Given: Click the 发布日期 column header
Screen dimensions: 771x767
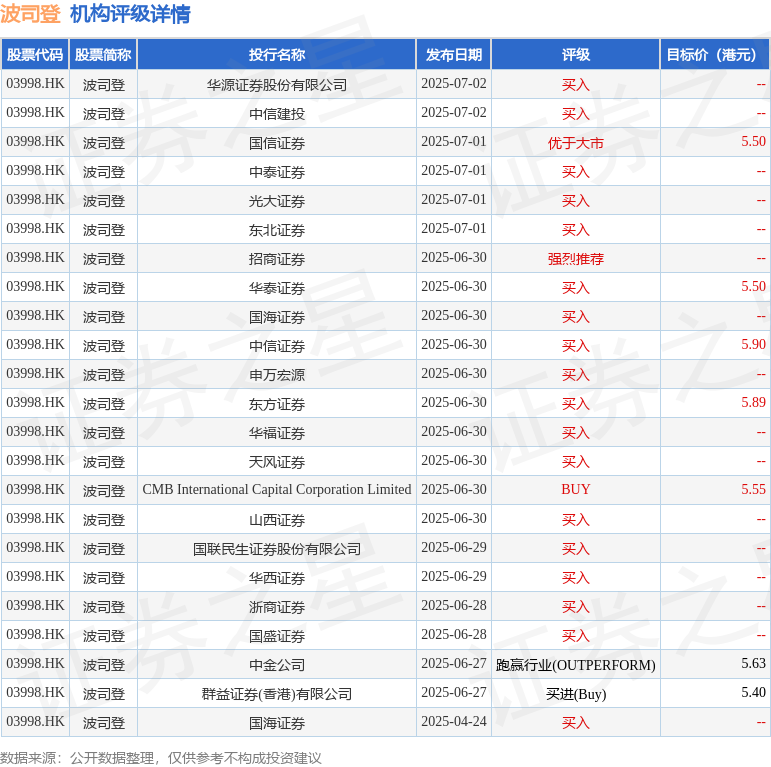Looking at the screenshot, I should (x=454, y=55).
